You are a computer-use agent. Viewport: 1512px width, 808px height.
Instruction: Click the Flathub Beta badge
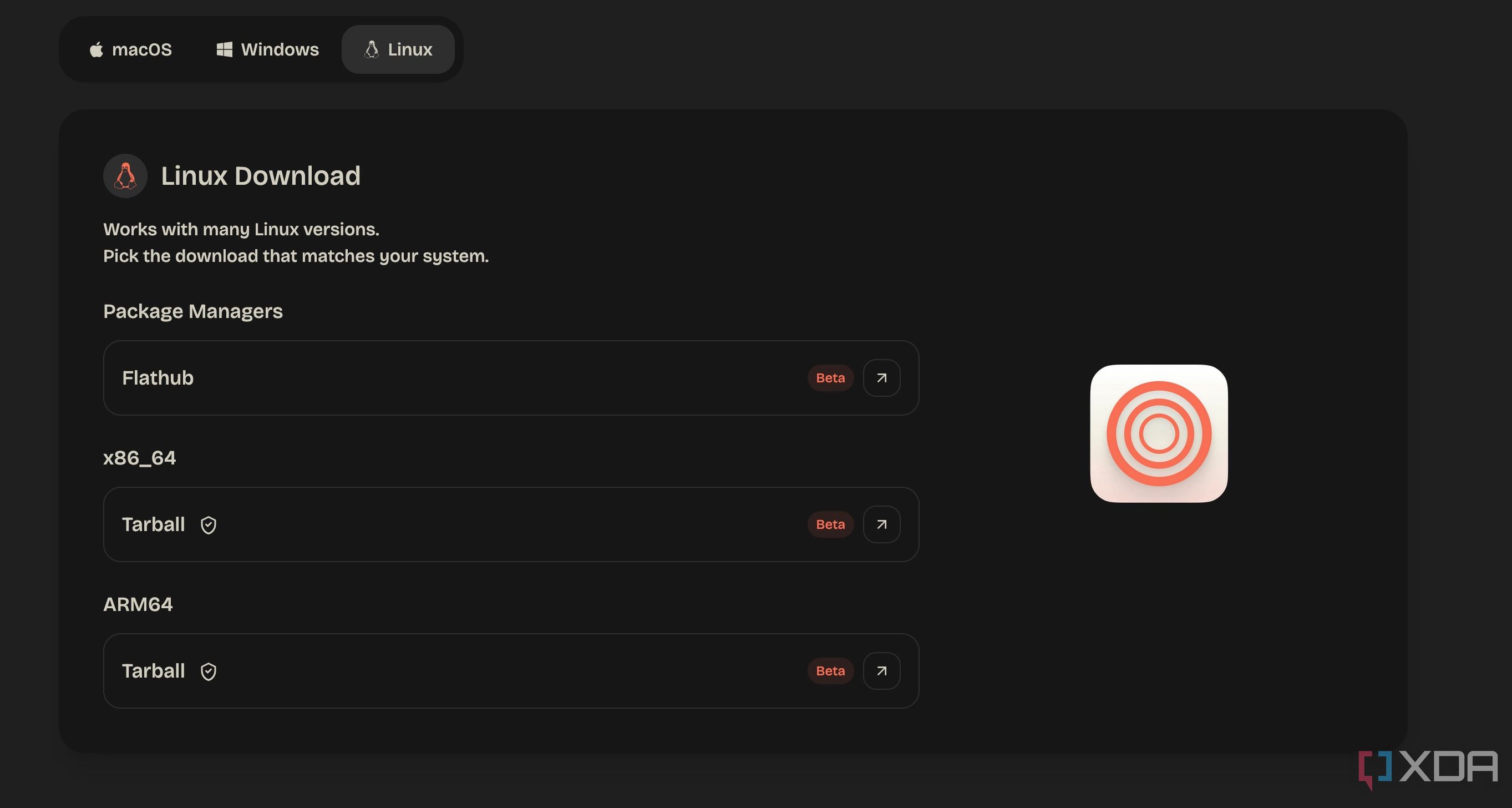pos(830,377)
